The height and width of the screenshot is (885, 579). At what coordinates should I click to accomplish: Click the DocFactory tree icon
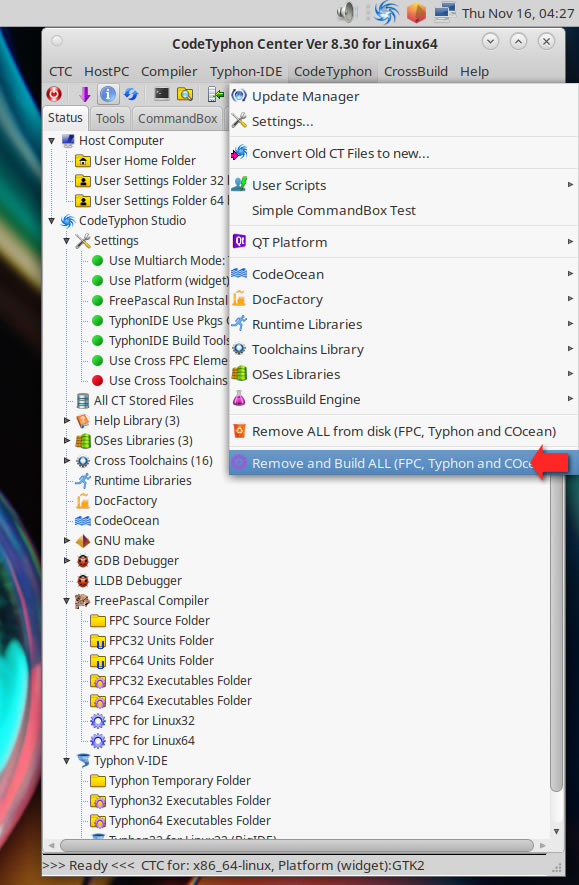83,501
